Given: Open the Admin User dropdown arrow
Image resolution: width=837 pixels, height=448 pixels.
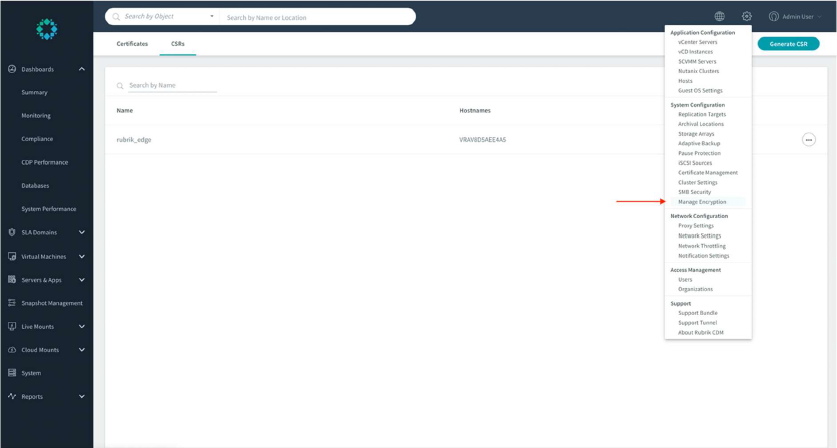Looking at the screenshot, I should pos(819,17).
